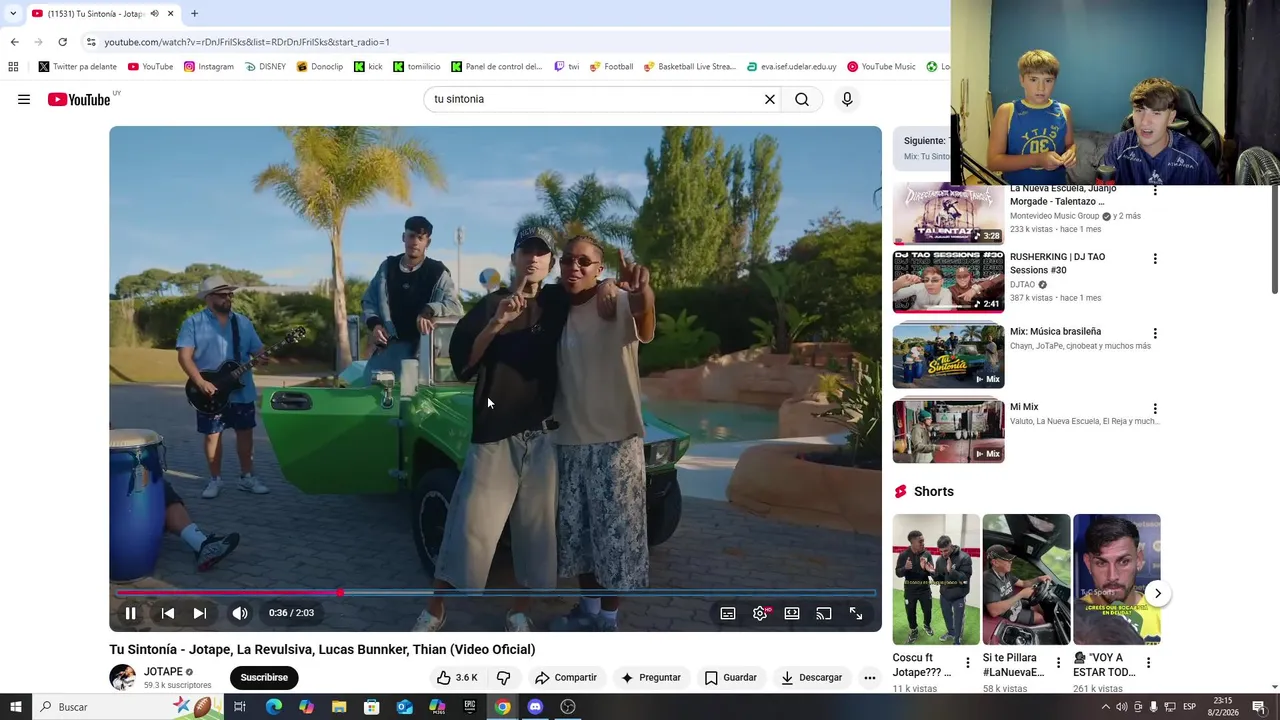1280x720 pixels.
Task: Click the magnifier search button
Action: pyautogui.click(x=802, y=99)
